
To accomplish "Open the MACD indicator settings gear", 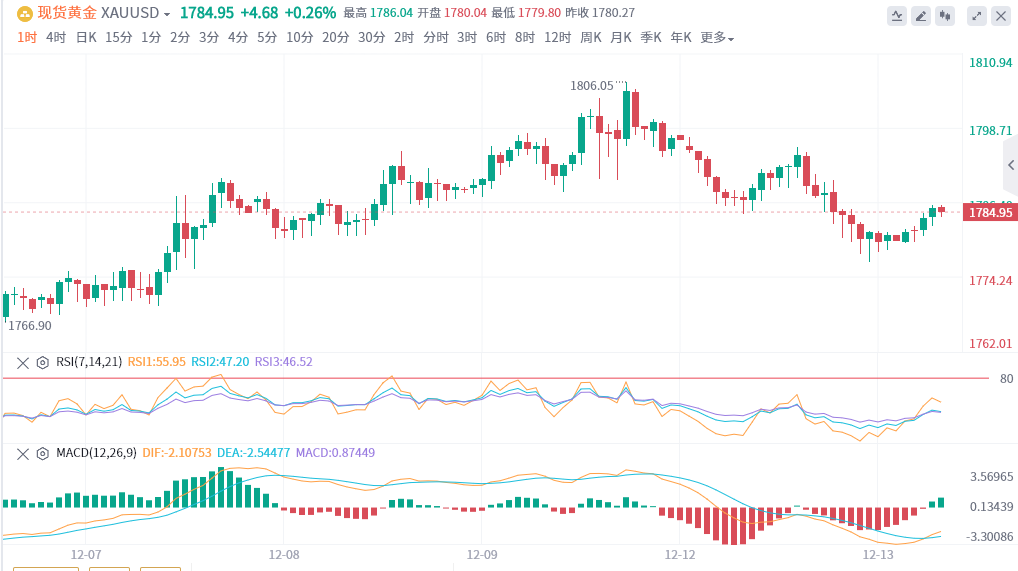I will point(42,453).
